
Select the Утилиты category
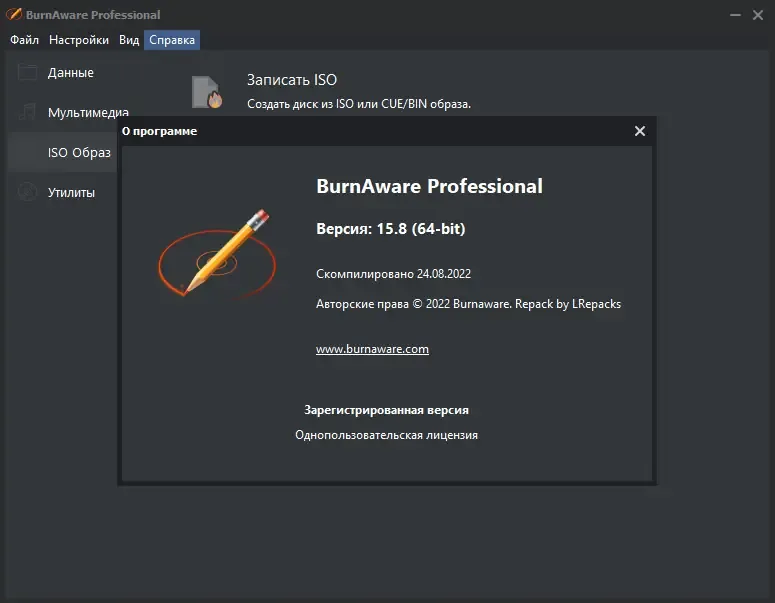tap(71, 193)
